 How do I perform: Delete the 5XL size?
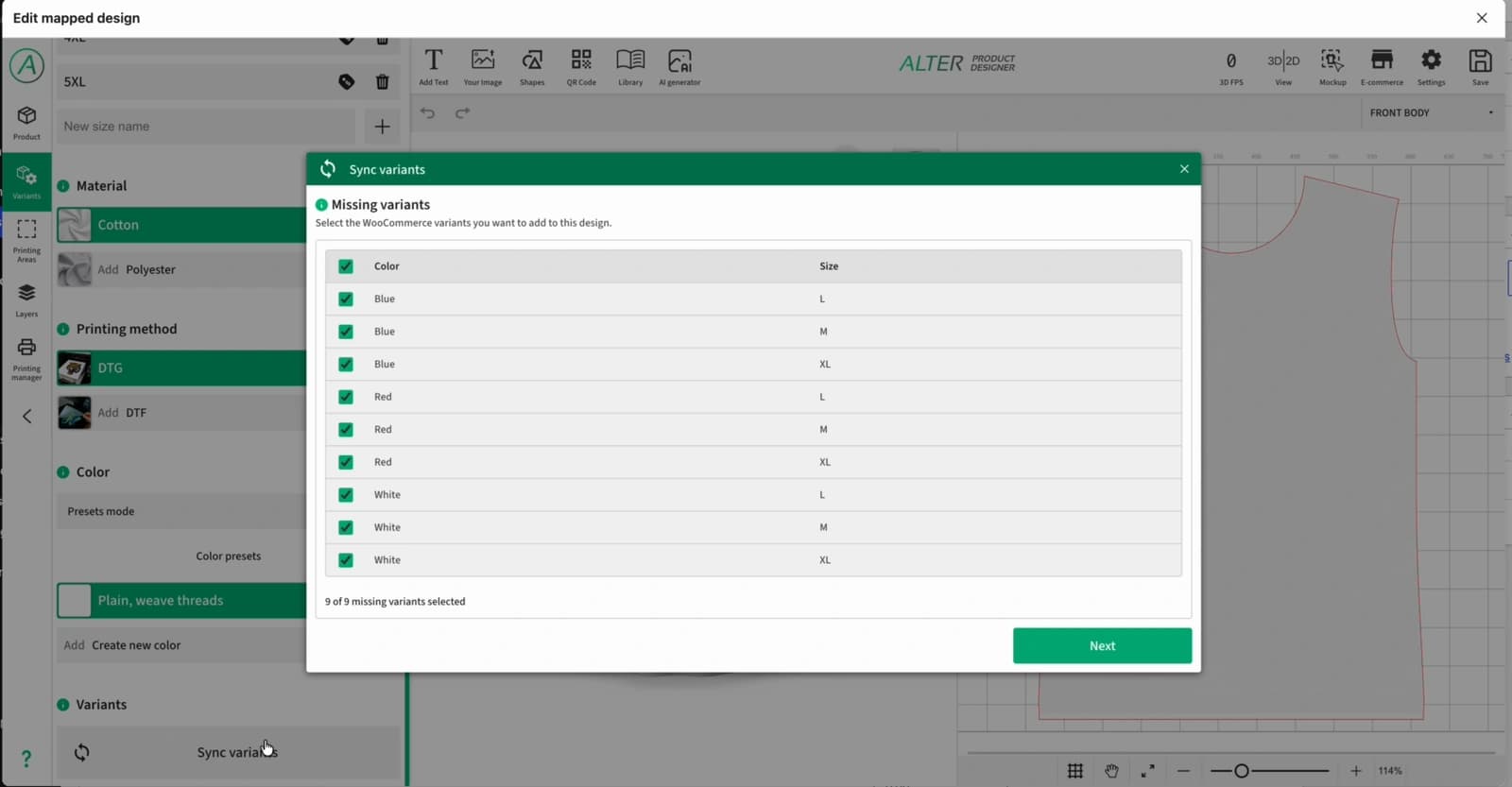[382, 81]
